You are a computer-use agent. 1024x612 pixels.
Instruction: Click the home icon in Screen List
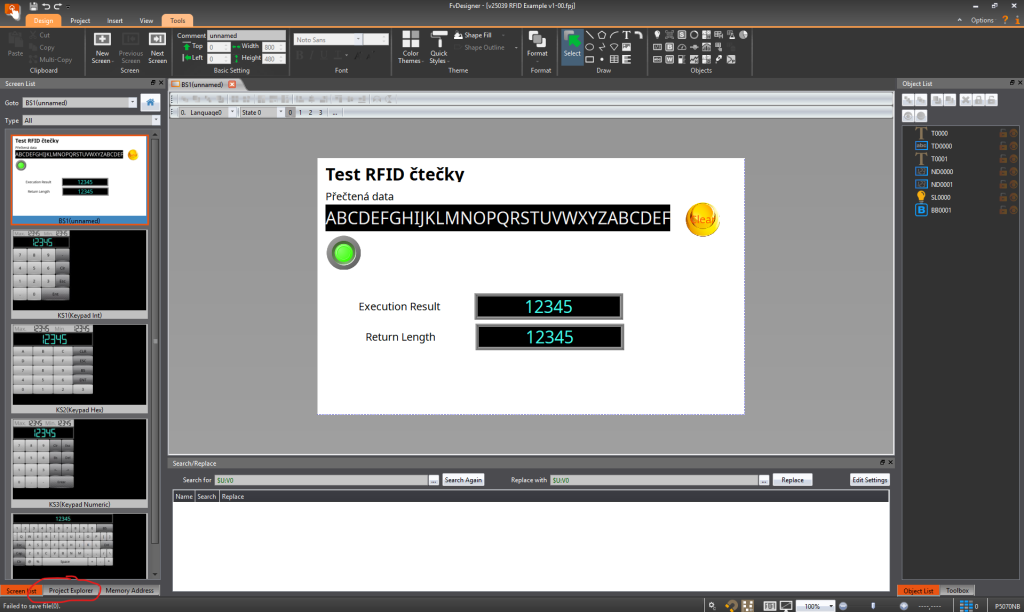[x=150, y=102]
